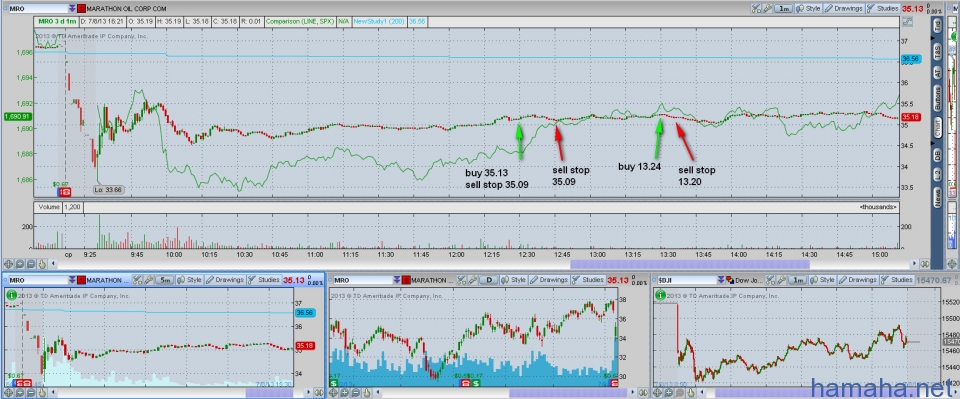Open the Style menu of the main chart
The height and width of the screenshot is (399, 960).
tap(808, 9)
